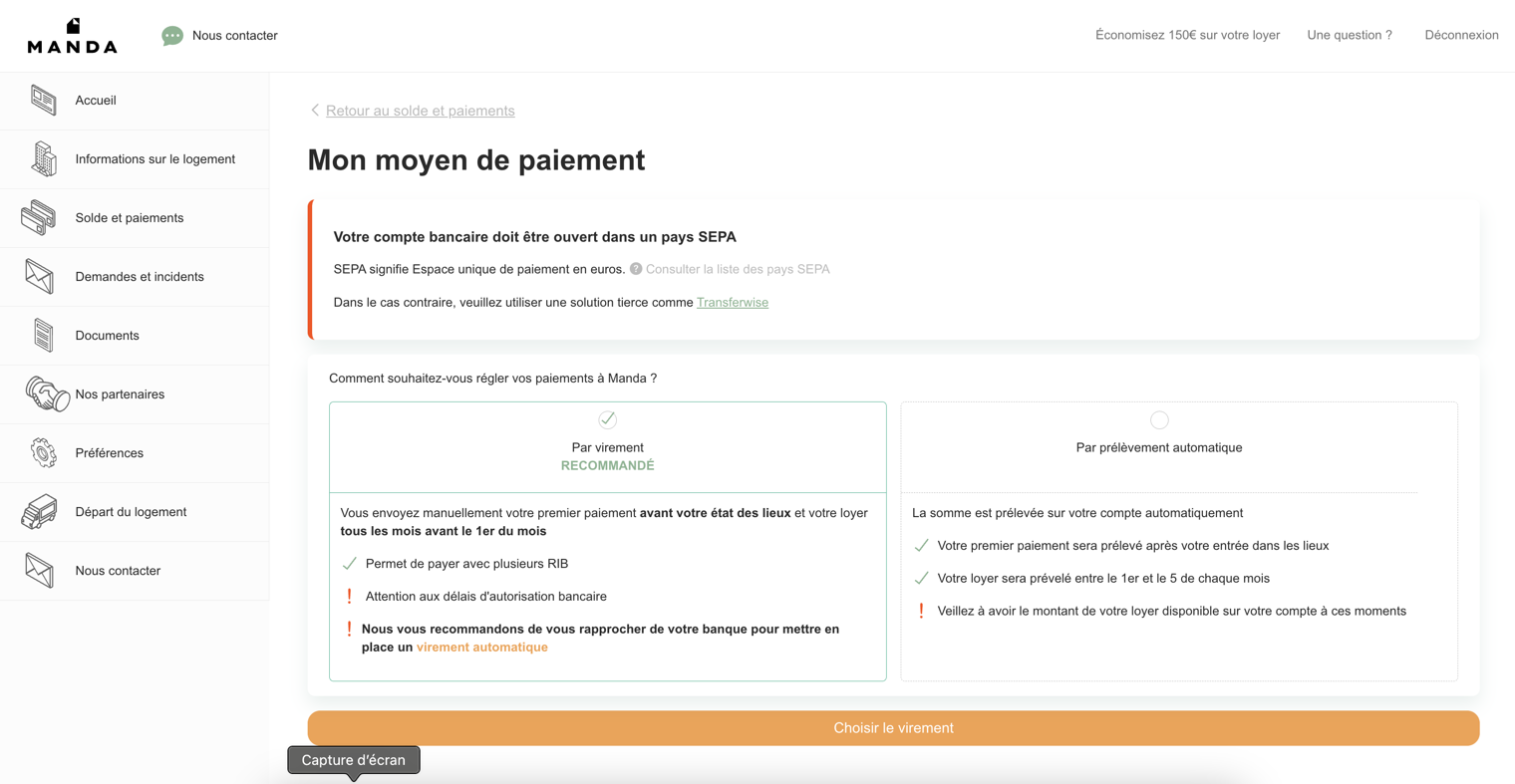The width and height of the screenshot is (1515, 784).
Task: Click text La somme est prélevée automatiquement
Action: [x=1077, y=513]
